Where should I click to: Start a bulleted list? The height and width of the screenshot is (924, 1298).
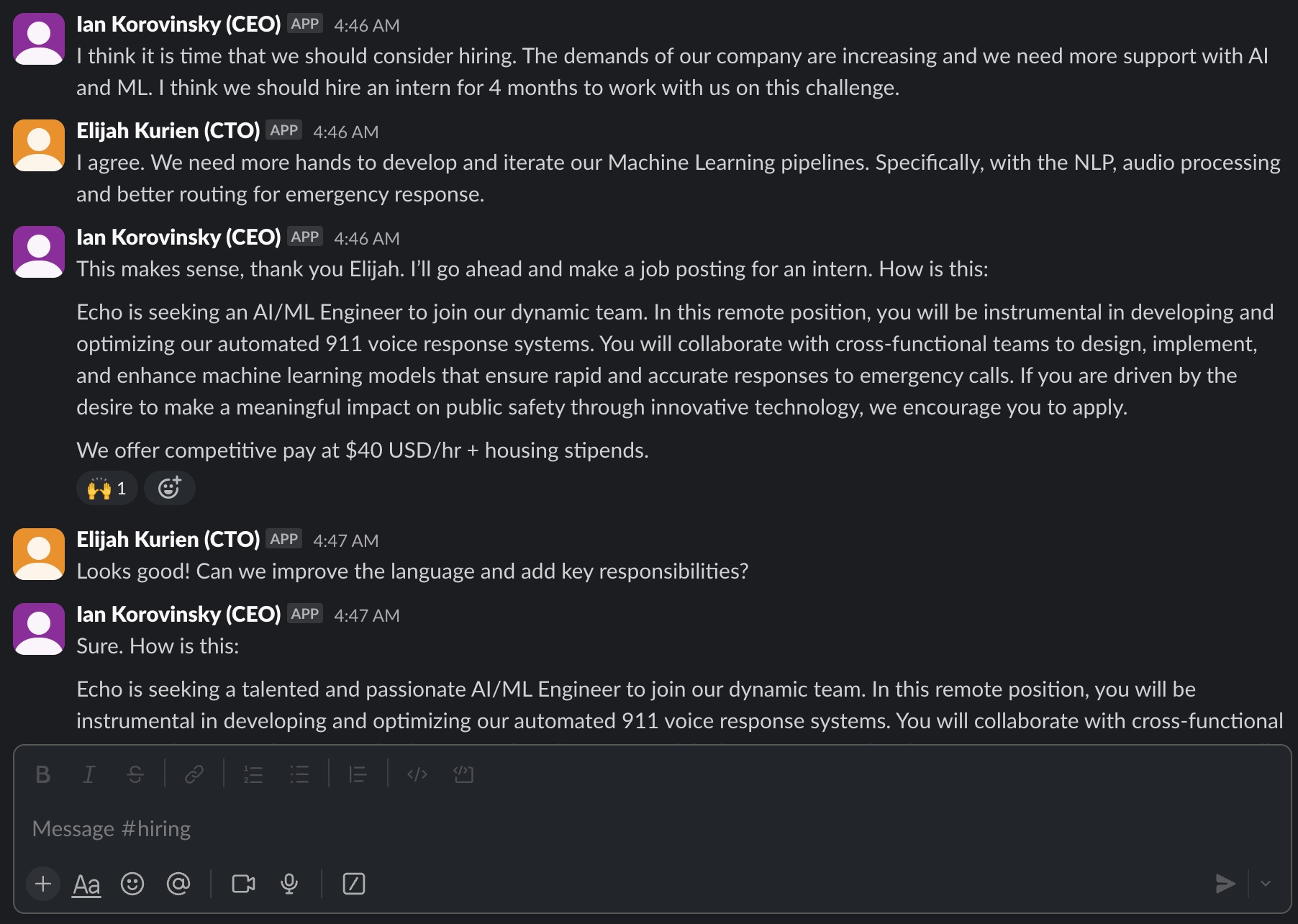coord(299,774)
